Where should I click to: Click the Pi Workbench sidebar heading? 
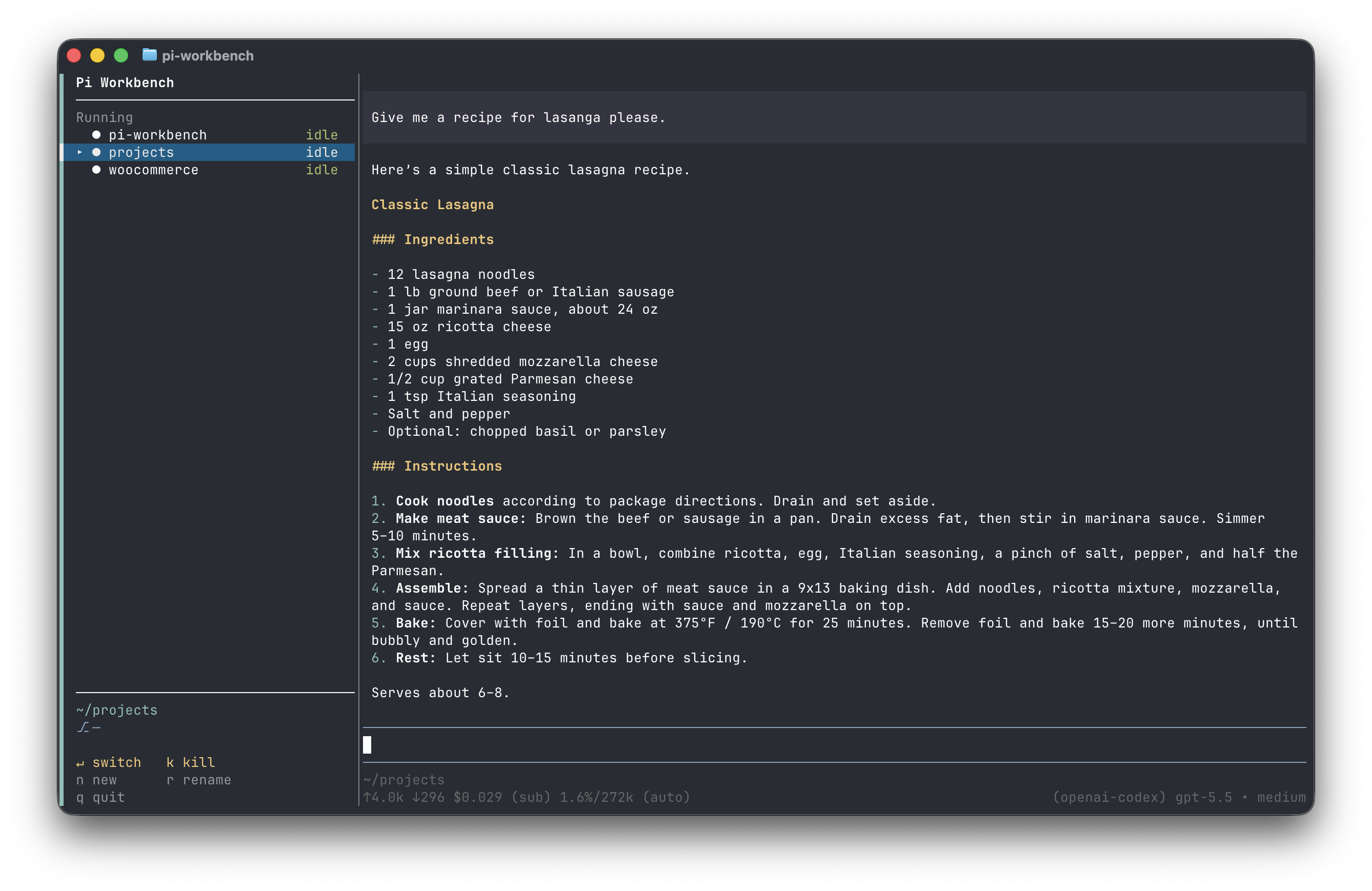click(125, 83)
